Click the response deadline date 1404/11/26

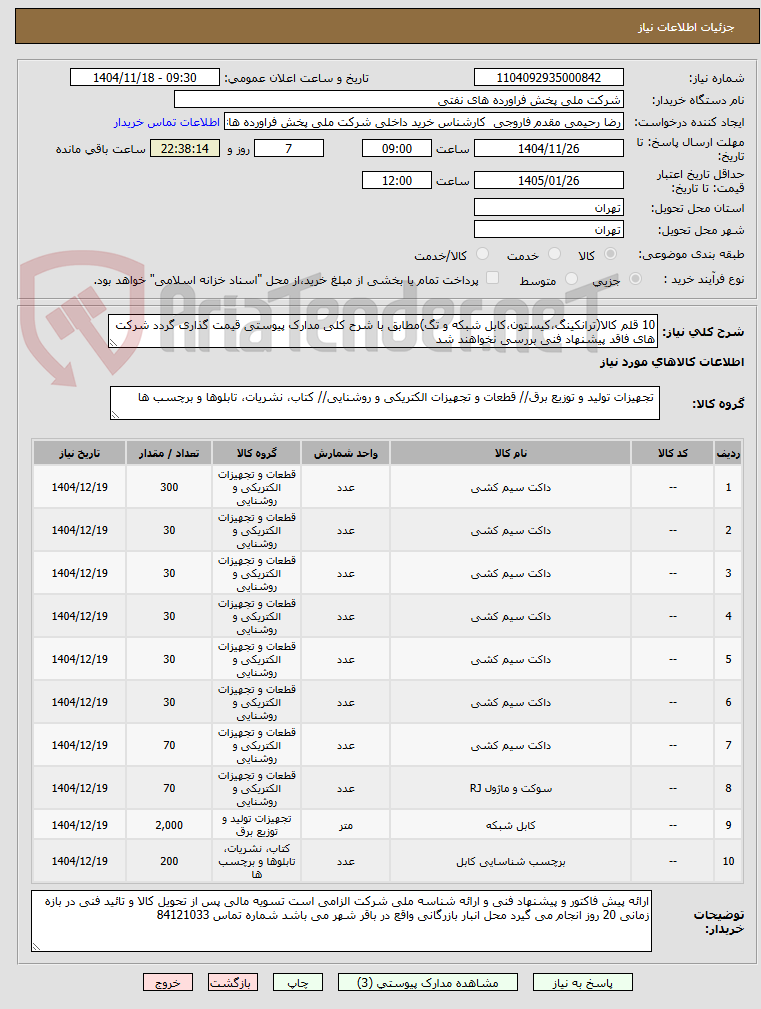coord(549,149)
